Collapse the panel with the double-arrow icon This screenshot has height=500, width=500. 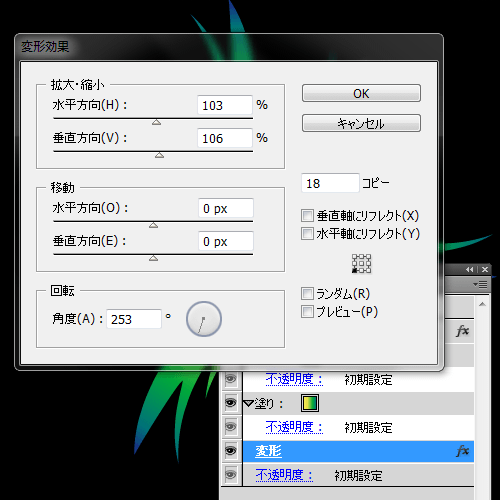tap(470, 269)
